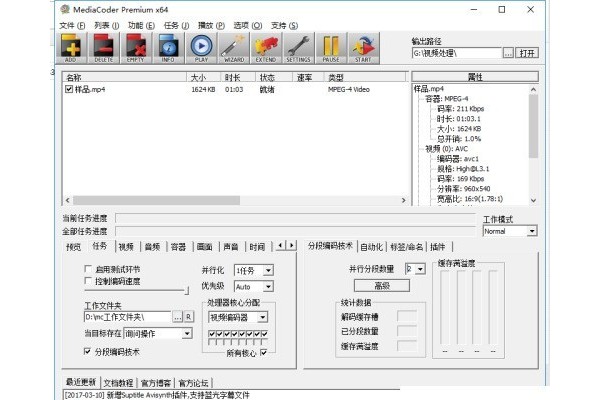Launch the WIZARD toolbar icon

click(233, 48)
